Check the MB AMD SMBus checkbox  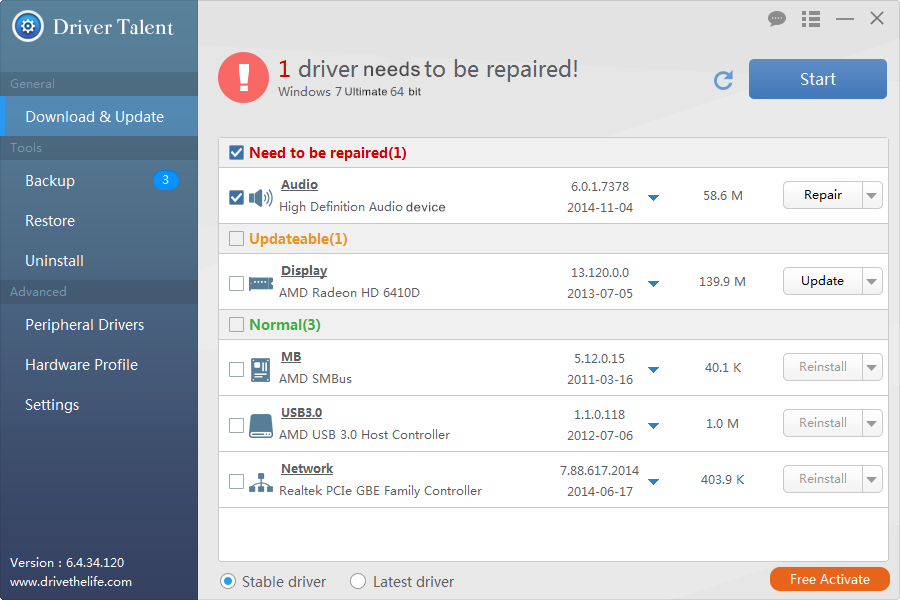click(236, 369)
